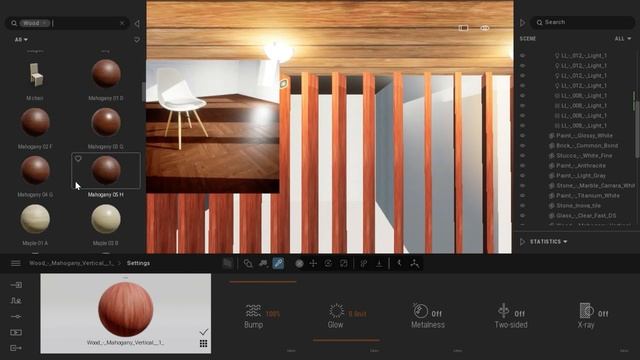640x360 pixels.
Task: Select the Move gizmo tool in toolbar
Action: click(x=313, y=263)
